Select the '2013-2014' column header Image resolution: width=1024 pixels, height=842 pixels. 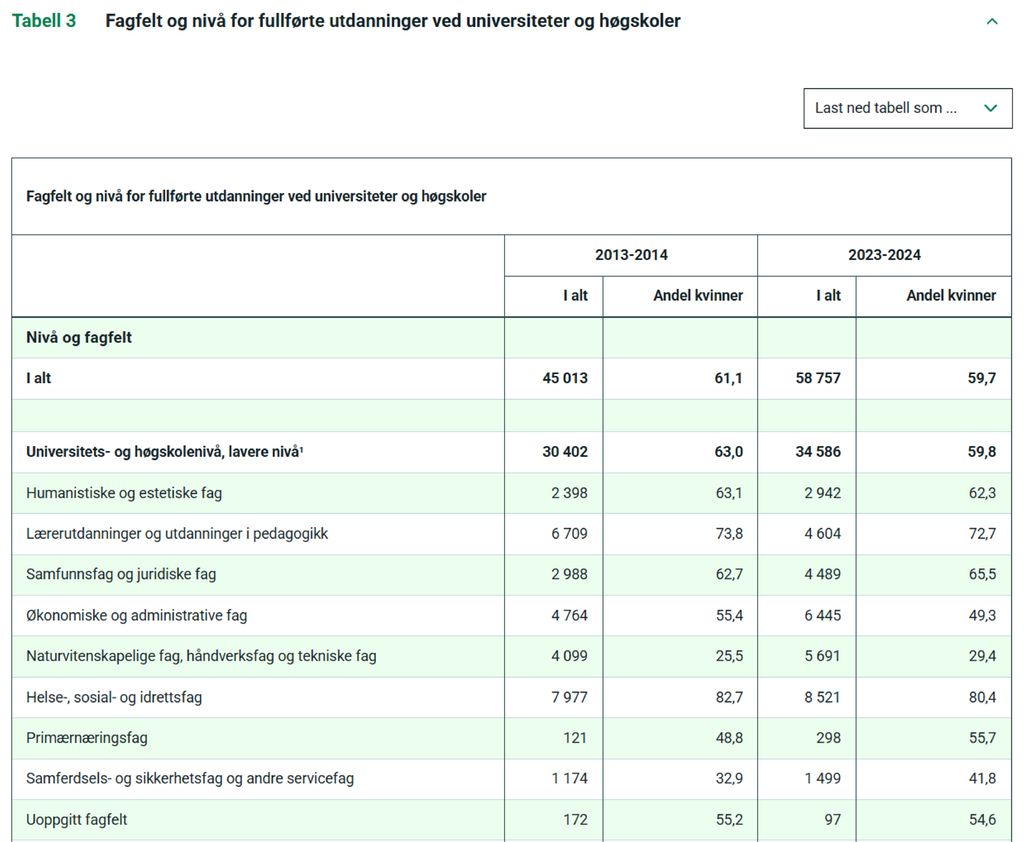632,255
